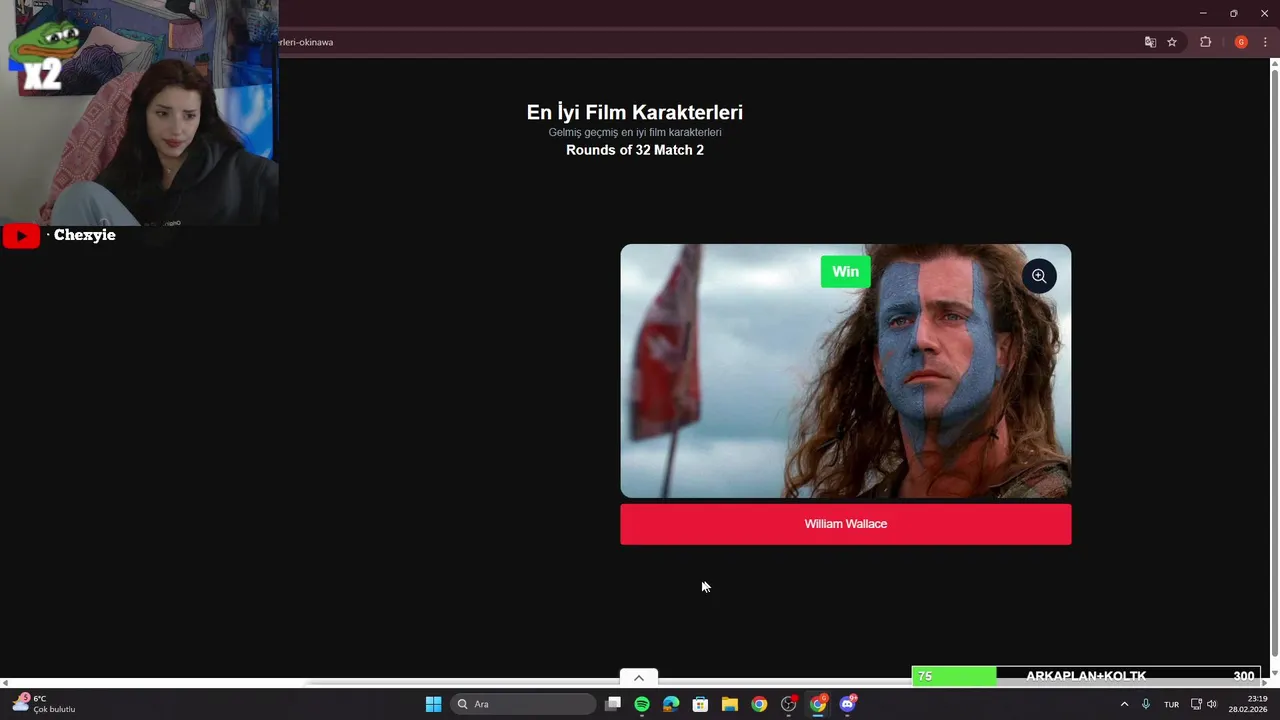
Task: Open Microsoft Edge from the taskbar
Action: click(x=671, y=704)
